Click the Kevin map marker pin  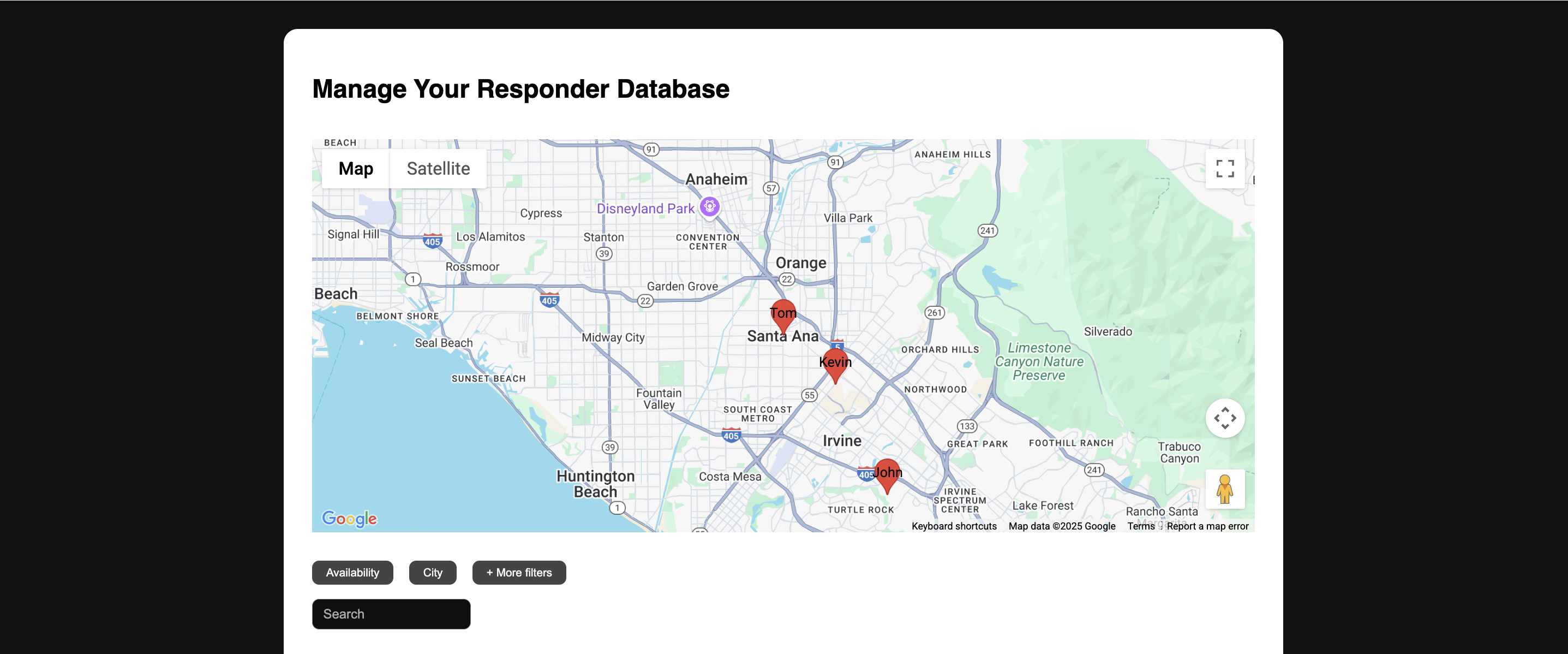pyautogui.click(x=835, y=363)
